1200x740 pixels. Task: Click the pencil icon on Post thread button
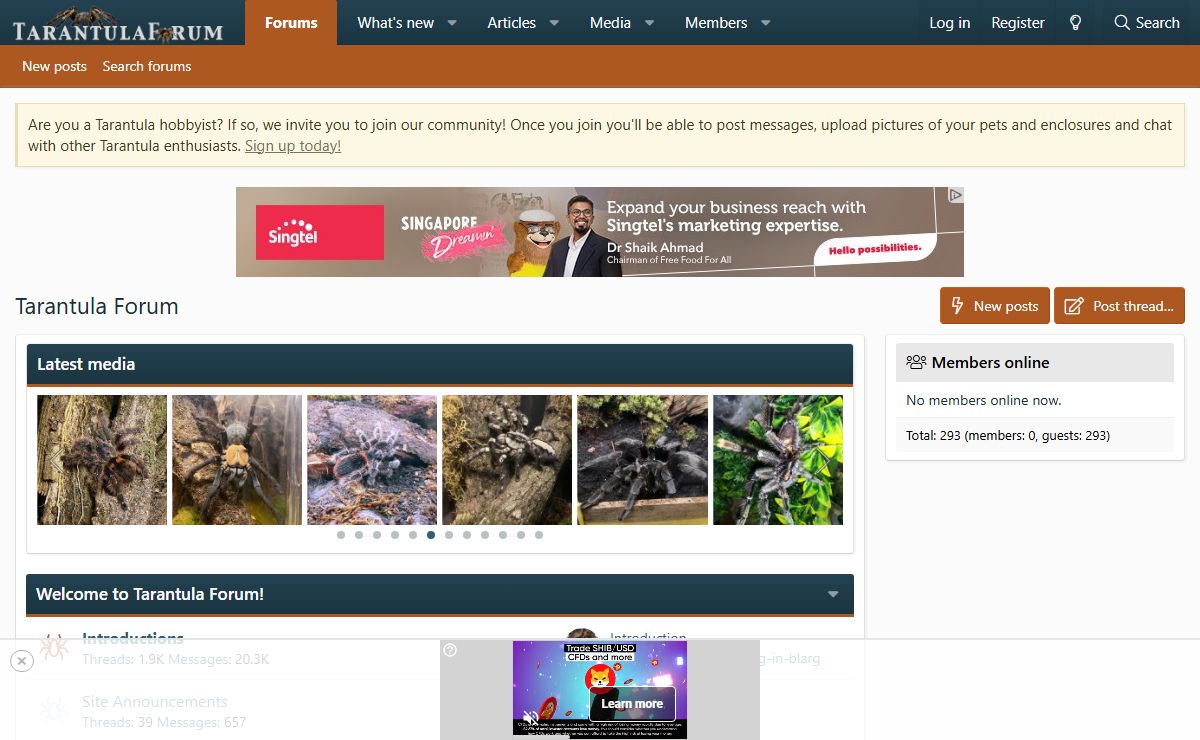coord(1073,306)
